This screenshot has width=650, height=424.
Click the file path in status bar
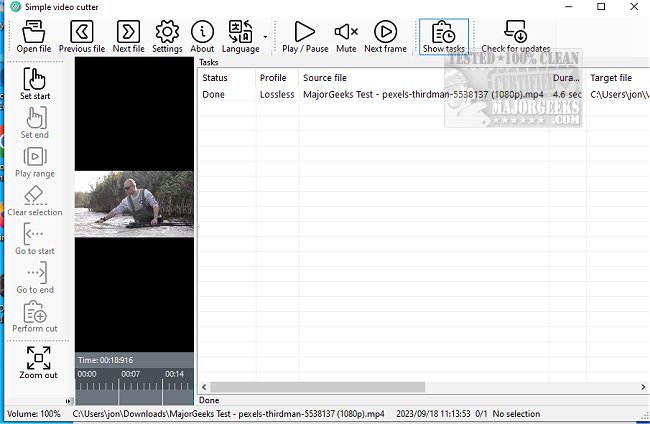[228, 414]
